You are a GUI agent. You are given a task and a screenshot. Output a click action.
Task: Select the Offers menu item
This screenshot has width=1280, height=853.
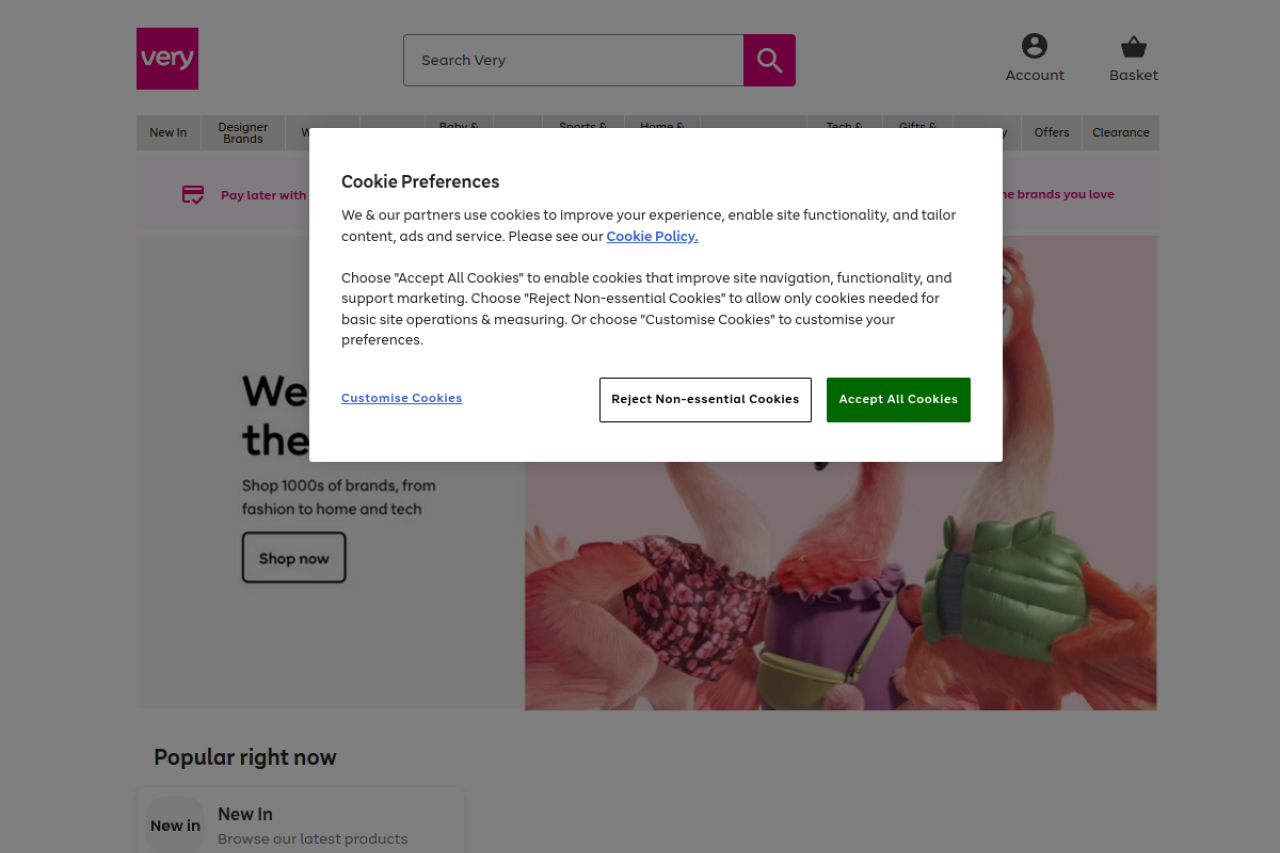[x=1051, y=133]
